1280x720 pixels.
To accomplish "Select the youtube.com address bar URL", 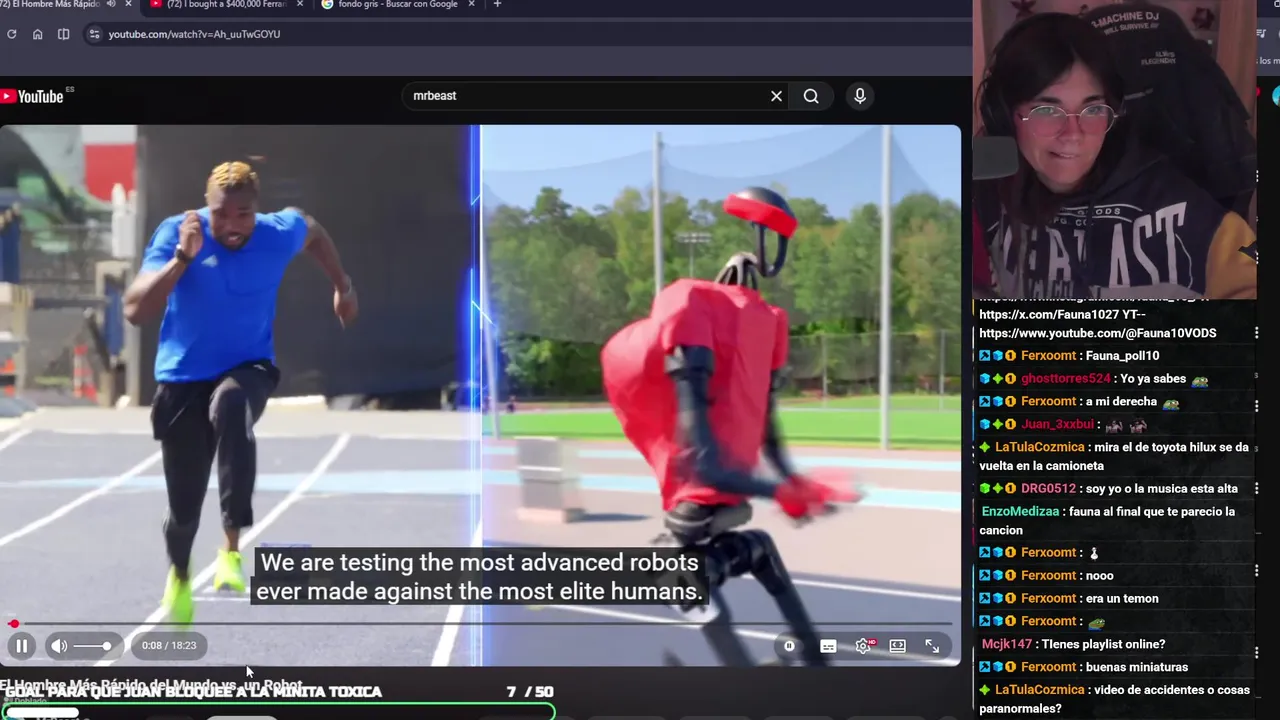I will click(194, 34).
